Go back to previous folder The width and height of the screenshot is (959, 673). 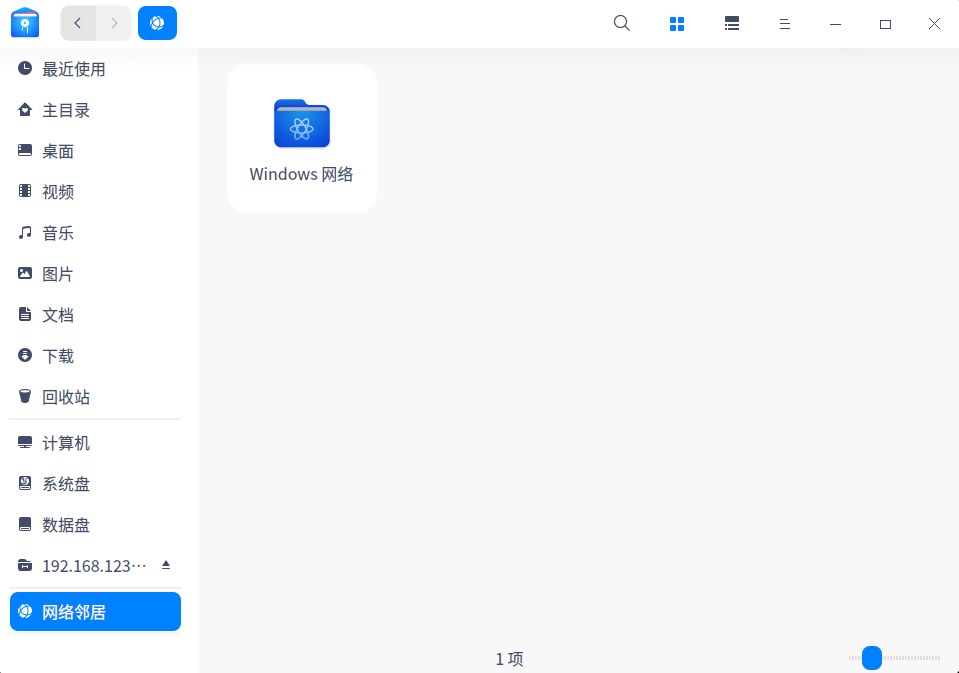[x=78, y=23]
